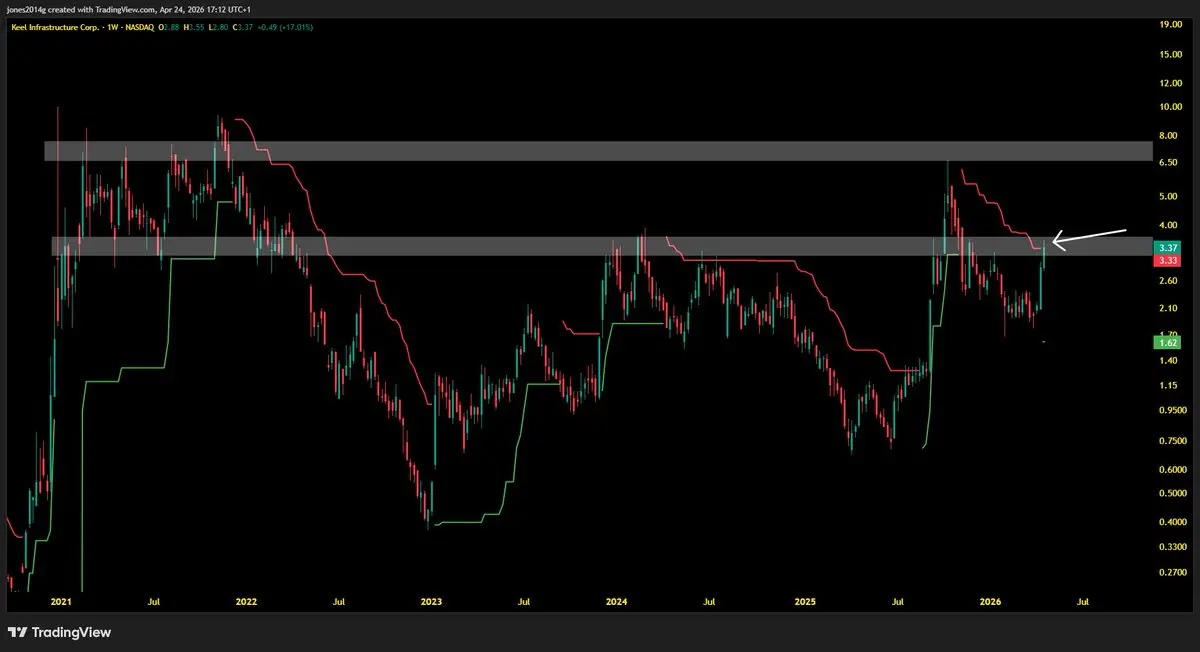Viewport: 1200px width, 652px height.
Task: Click the 10.00 price axis label
Action: 1172,107
